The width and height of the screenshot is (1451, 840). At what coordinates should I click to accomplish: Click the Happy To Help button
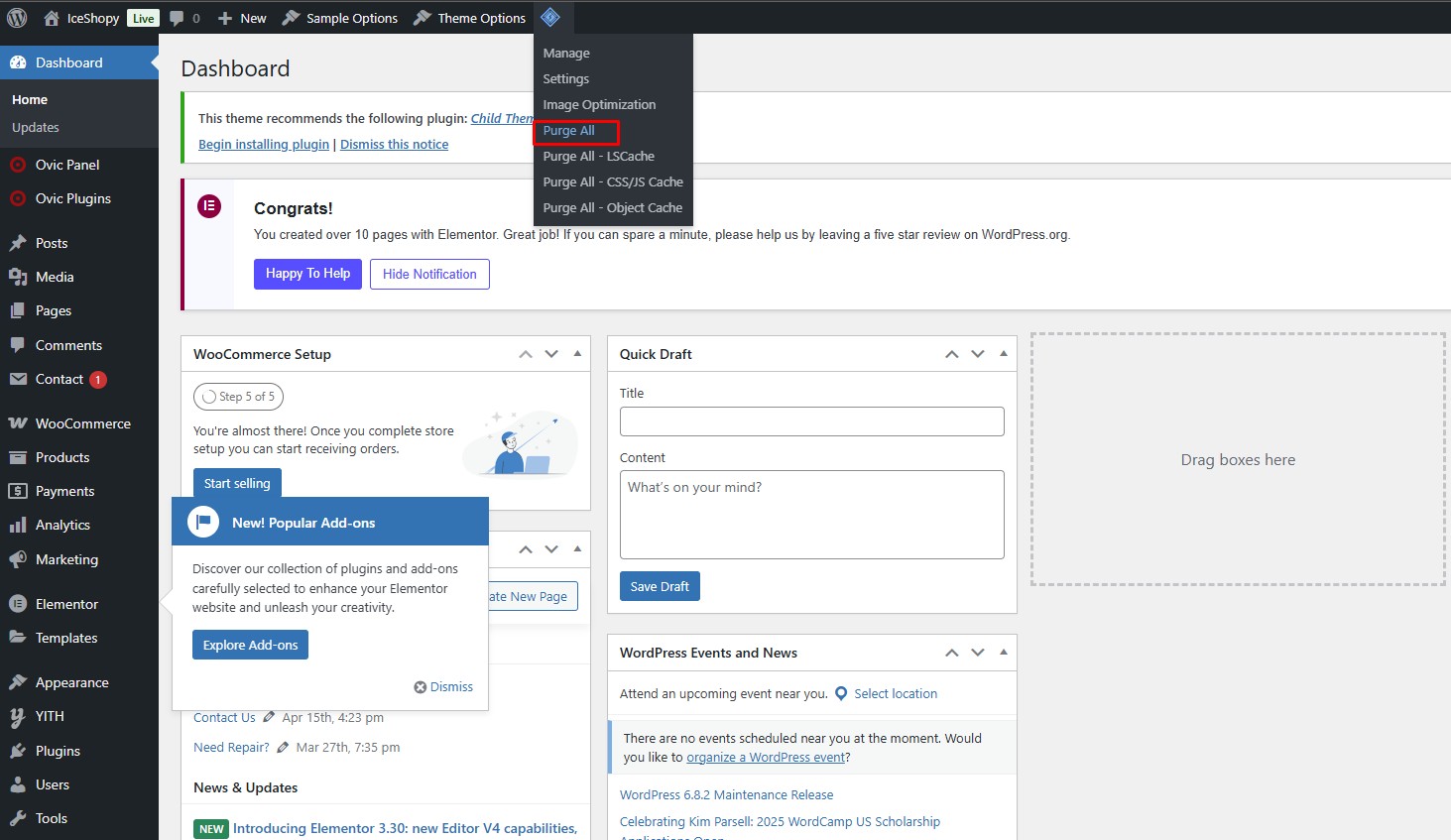click(307, 274)
